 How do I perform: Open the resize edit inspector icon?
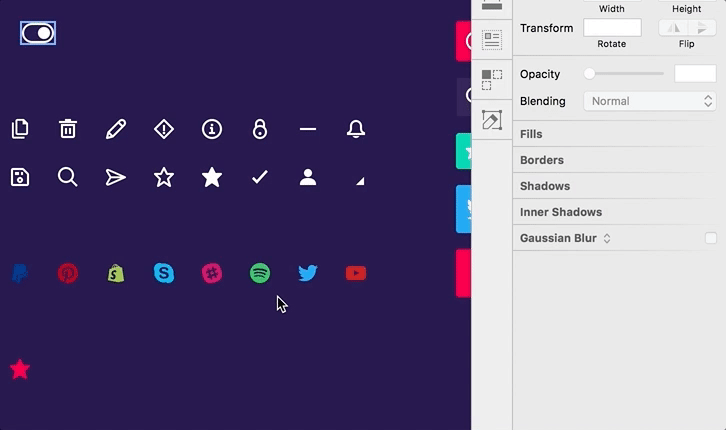pyautogui.click(x=492, y=120)
